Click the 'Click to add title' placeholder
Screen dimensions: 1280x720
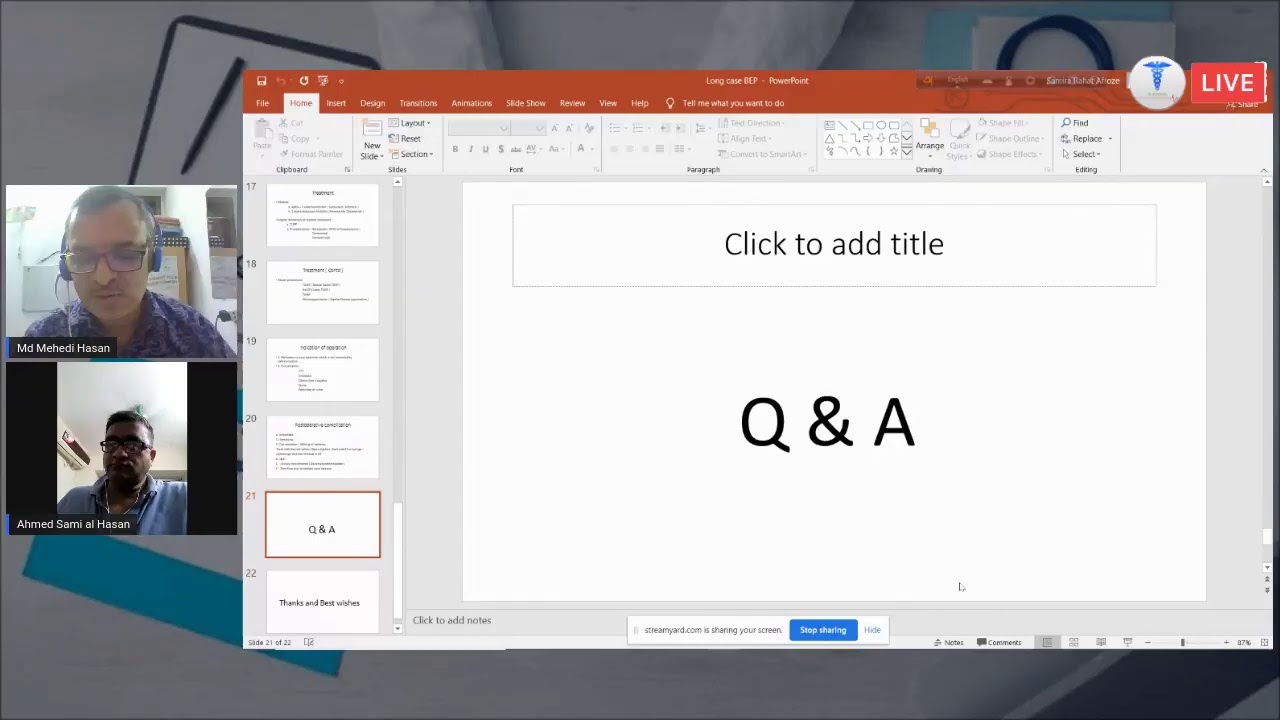(x=834, y=245)
